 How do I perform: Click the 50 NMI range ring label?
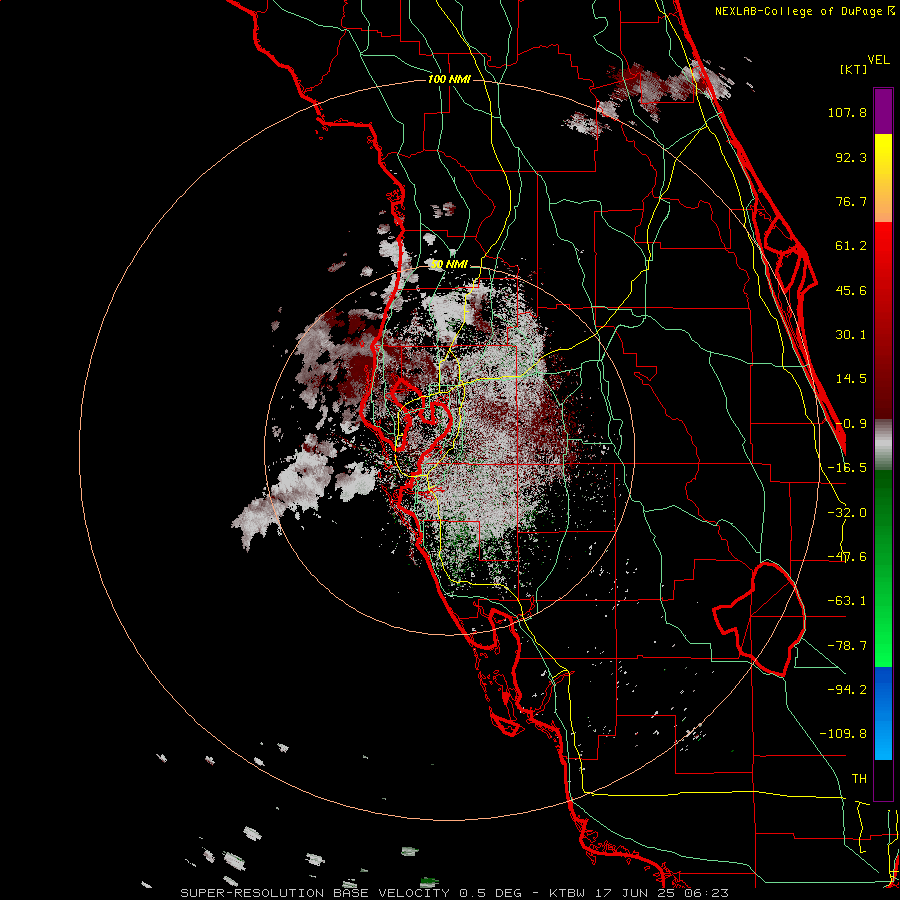coord(449,265)
